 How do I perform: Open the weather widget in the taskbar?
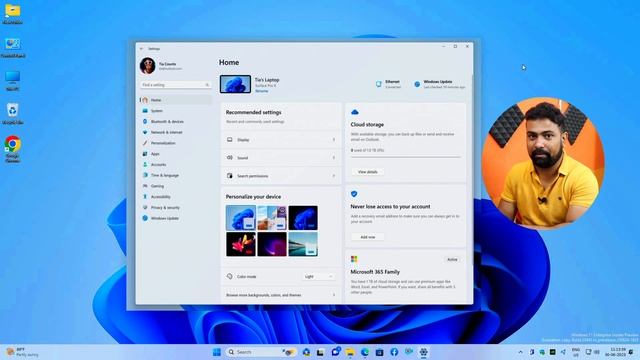[22, 352]
